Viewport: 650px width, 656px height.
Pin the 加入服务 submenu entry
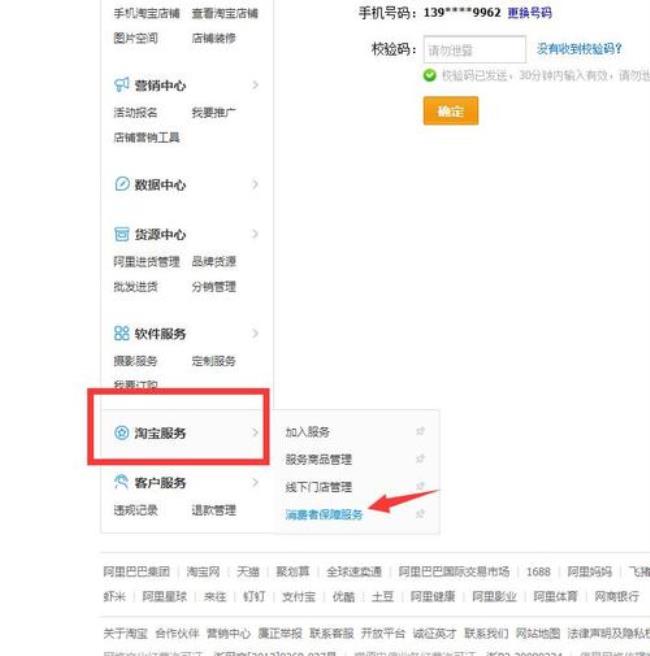pyautogui.click(x=420, y=431)
